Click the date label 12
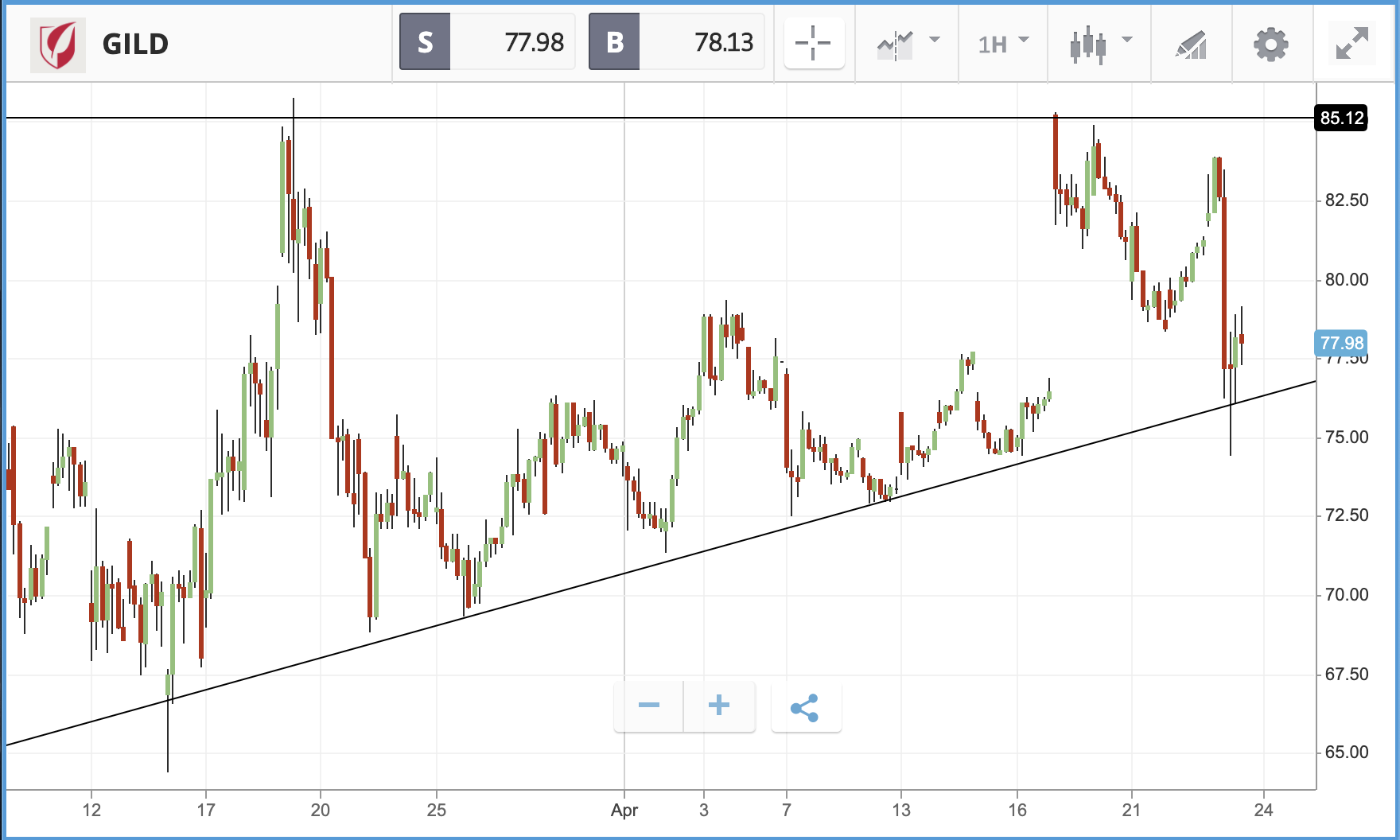 point(91,810)
